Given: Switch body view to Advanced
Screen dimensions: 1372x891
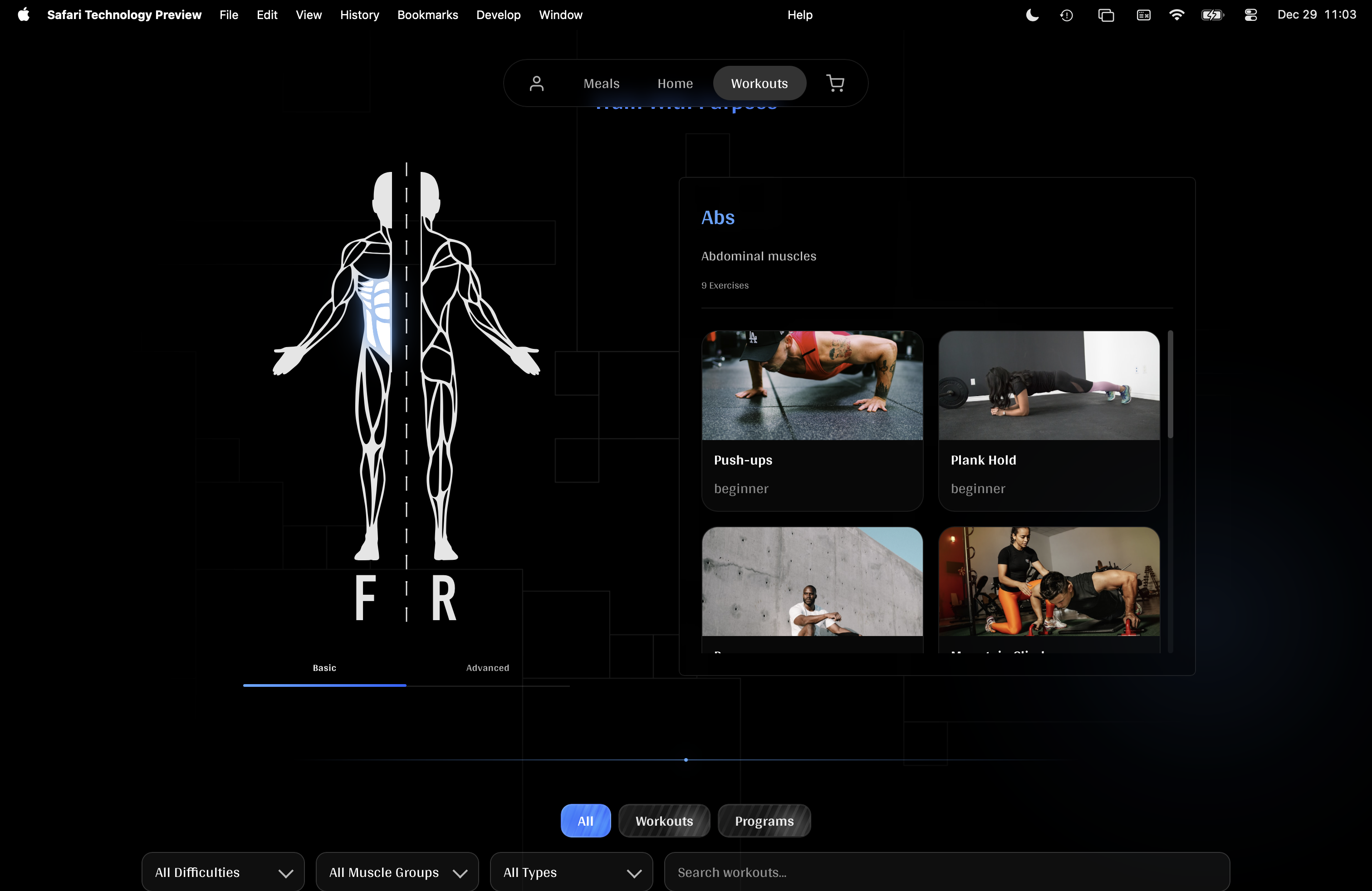Looking at the screenshot, I should tap(487, 668).
